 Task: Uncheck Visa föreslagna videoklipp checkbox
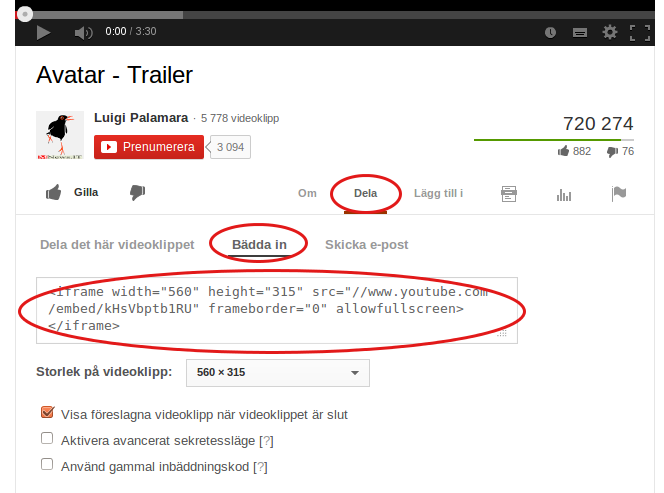click(47, 412)
